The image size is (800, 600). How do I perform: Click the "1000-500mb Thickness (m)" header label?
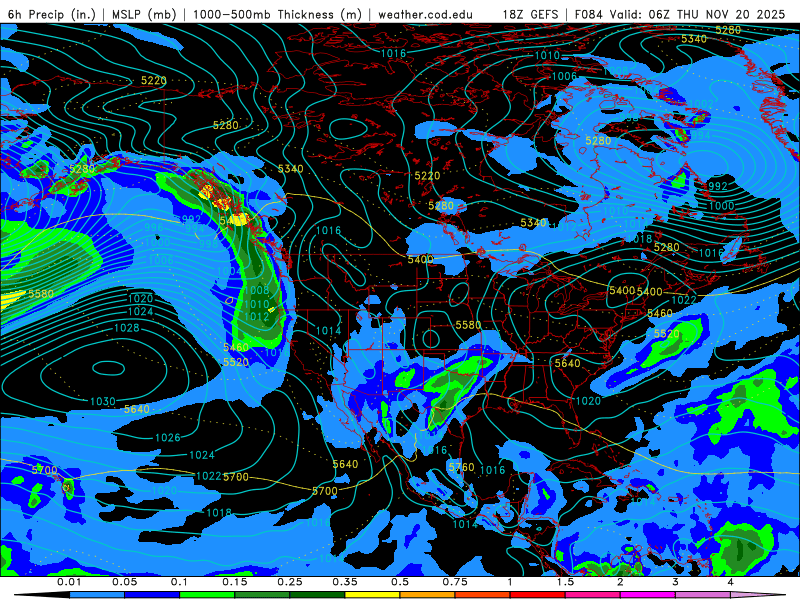point(278,14)
